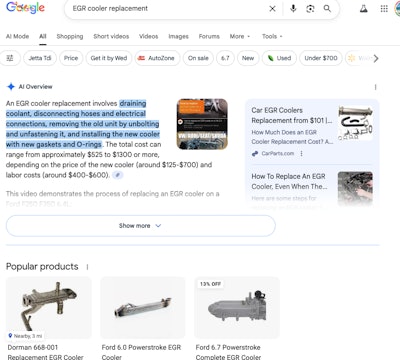This screenshot has height=360, width=400.
Task: Switch to AI Mode tab
Action: 17,36
